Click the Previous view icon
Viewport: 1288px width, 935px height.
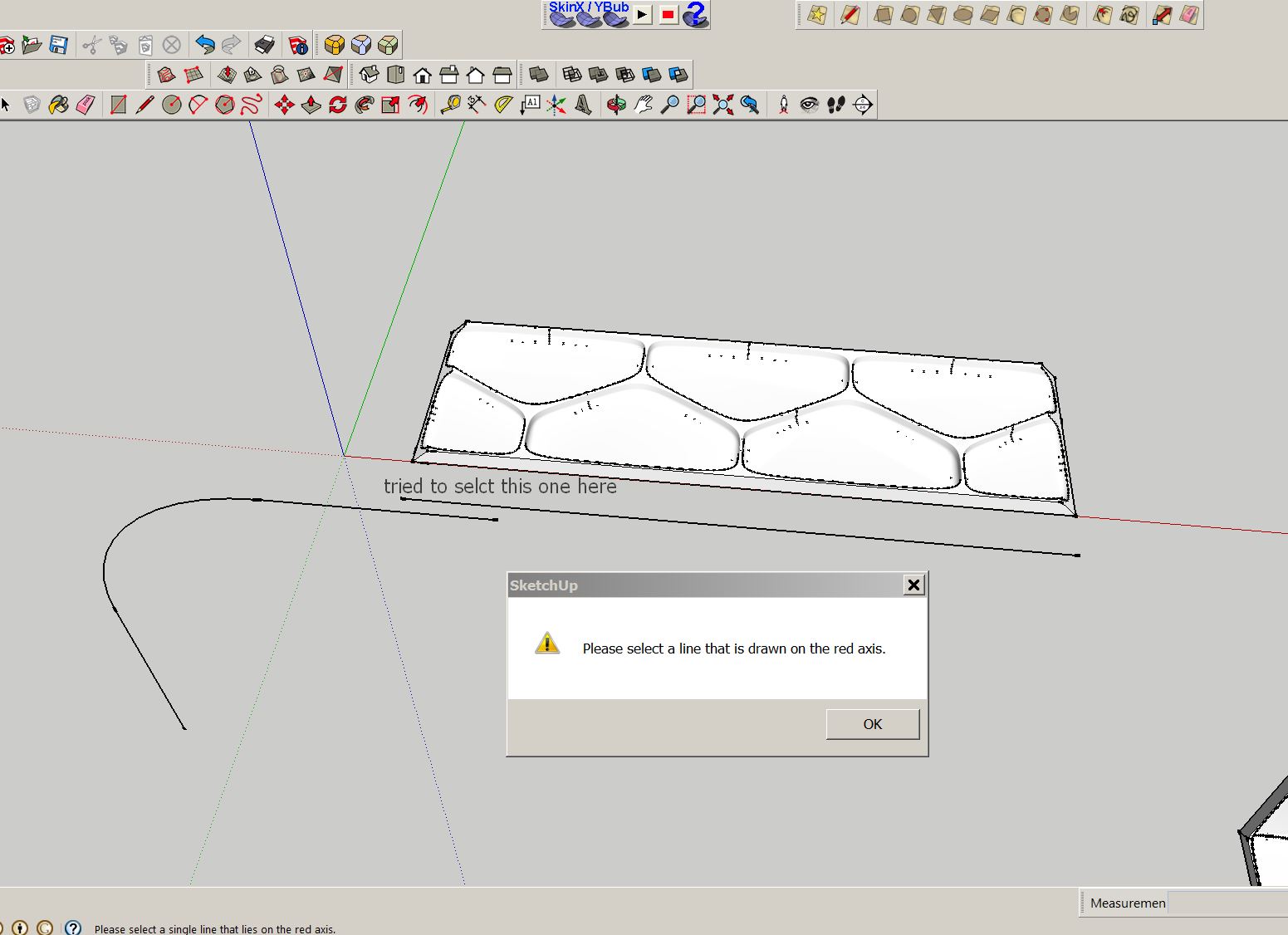(750, 105)
